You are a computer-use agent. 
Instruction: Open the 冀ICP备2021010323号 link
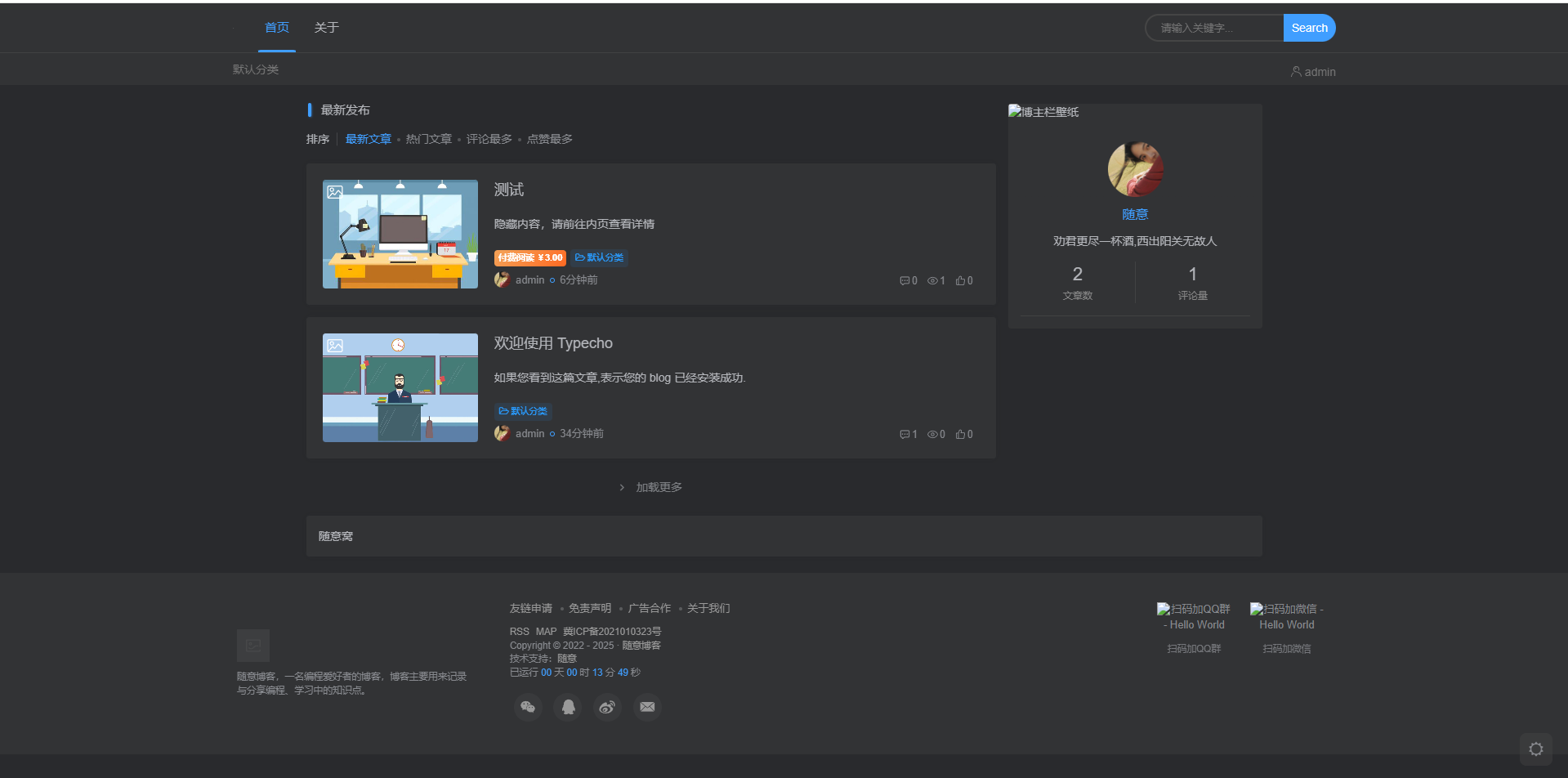[x=612, y=632]
